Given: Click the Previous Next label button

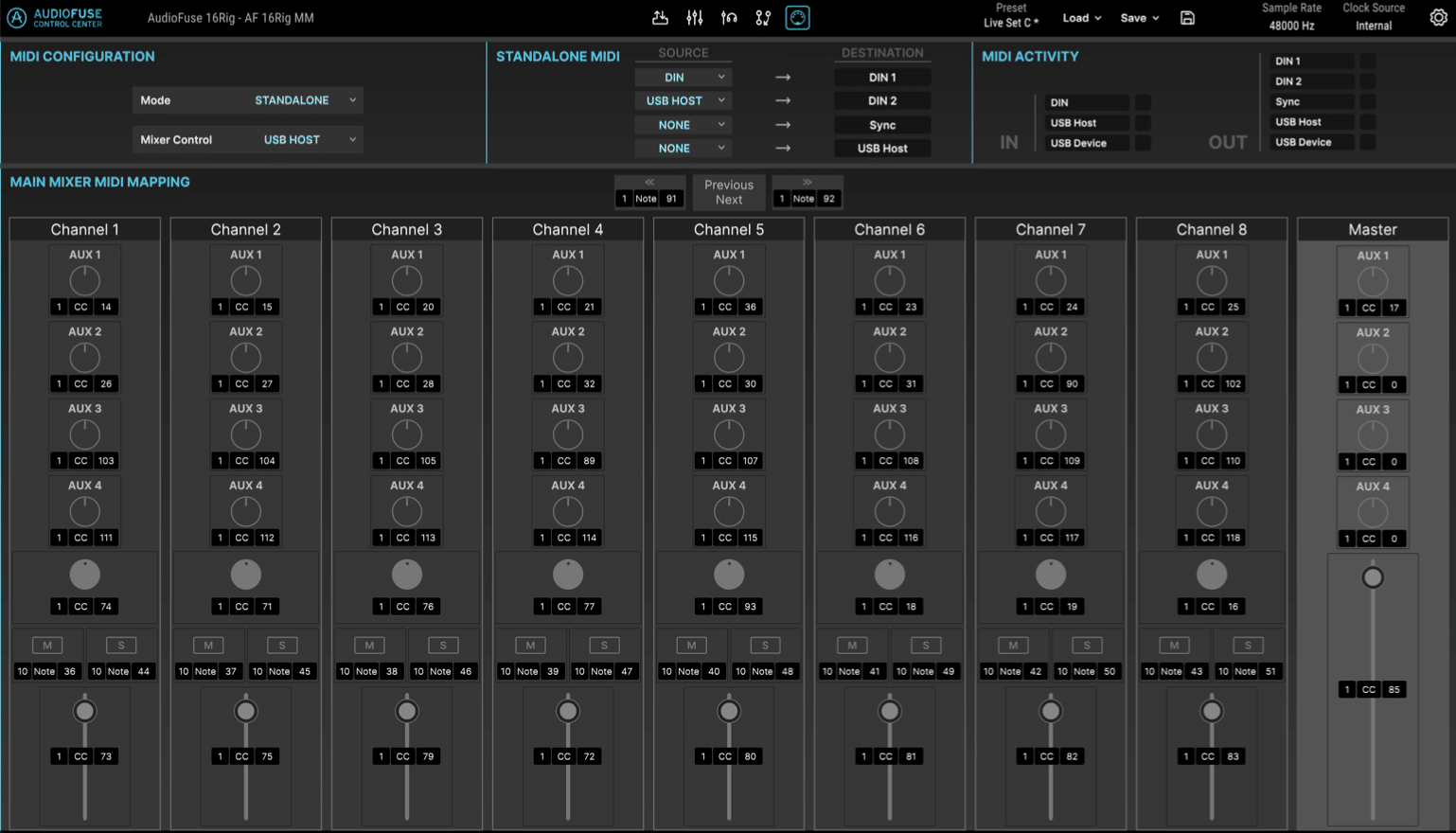Looking at the screenshot, I should point(729,192).
